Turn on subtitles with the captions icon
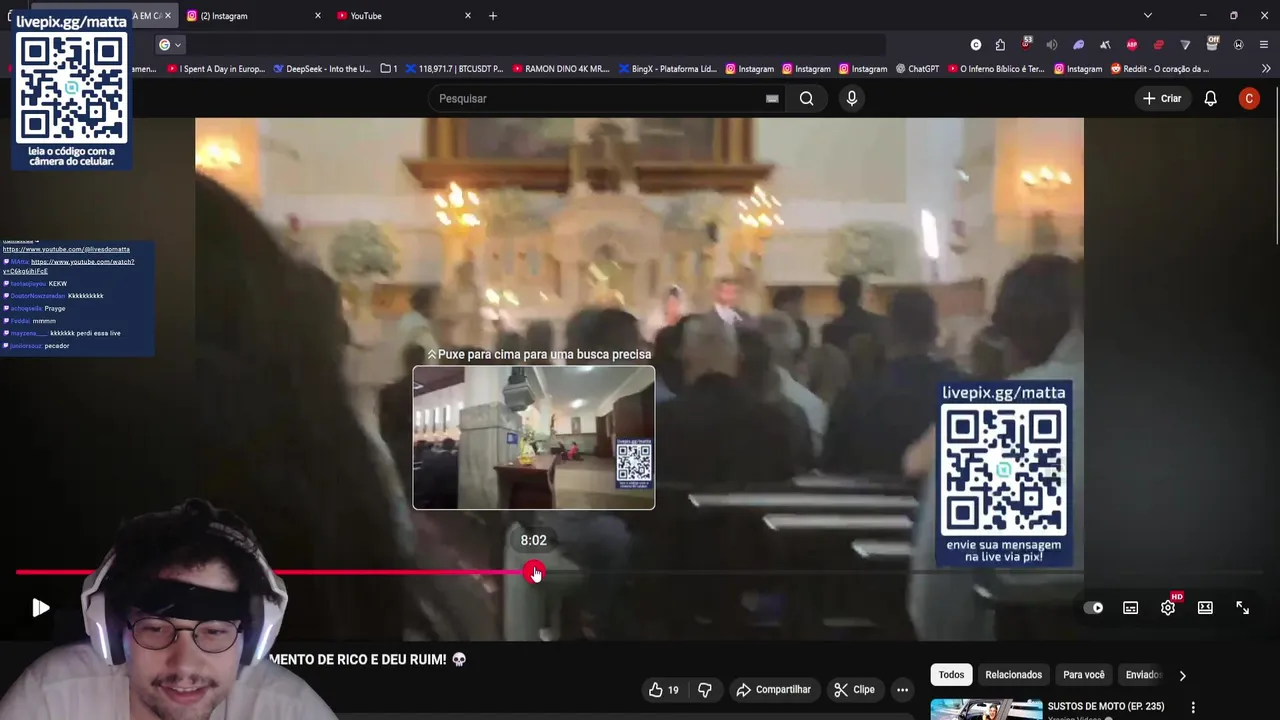This screenshot has height=720, width=1280. coord(1130,608)
